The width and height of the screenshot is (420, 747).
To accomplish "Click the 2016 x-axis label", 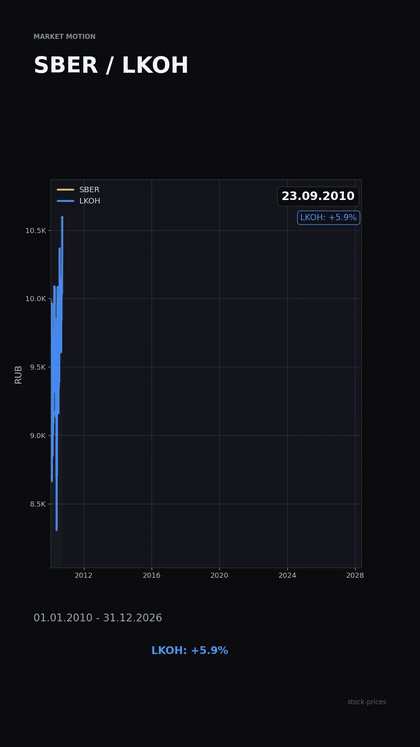I will tap(151, 575).
